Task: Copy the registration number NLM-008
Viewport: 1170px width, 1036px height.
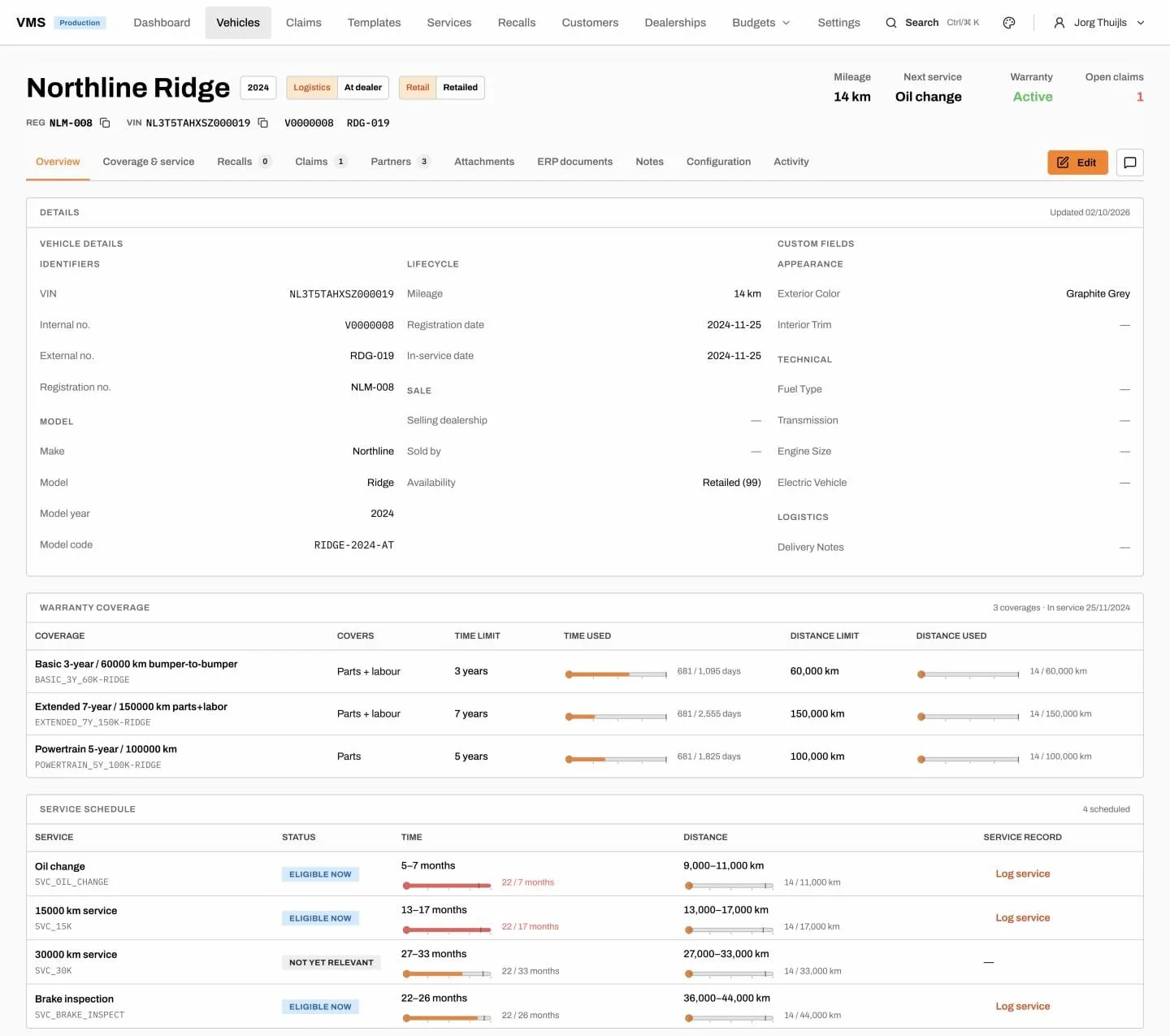Action: 105,123
